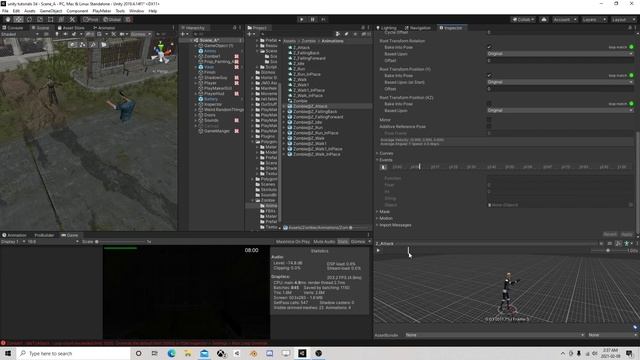This screenshot has height=360, width=640.
Task: Open the Window menu
Action: coord(136,11)
